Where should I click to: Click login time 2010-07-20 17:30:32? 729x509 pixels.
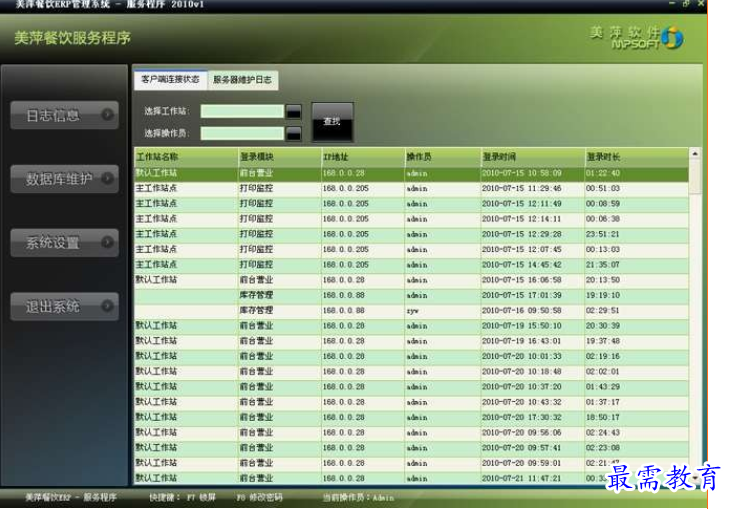[x=522, y=417]
